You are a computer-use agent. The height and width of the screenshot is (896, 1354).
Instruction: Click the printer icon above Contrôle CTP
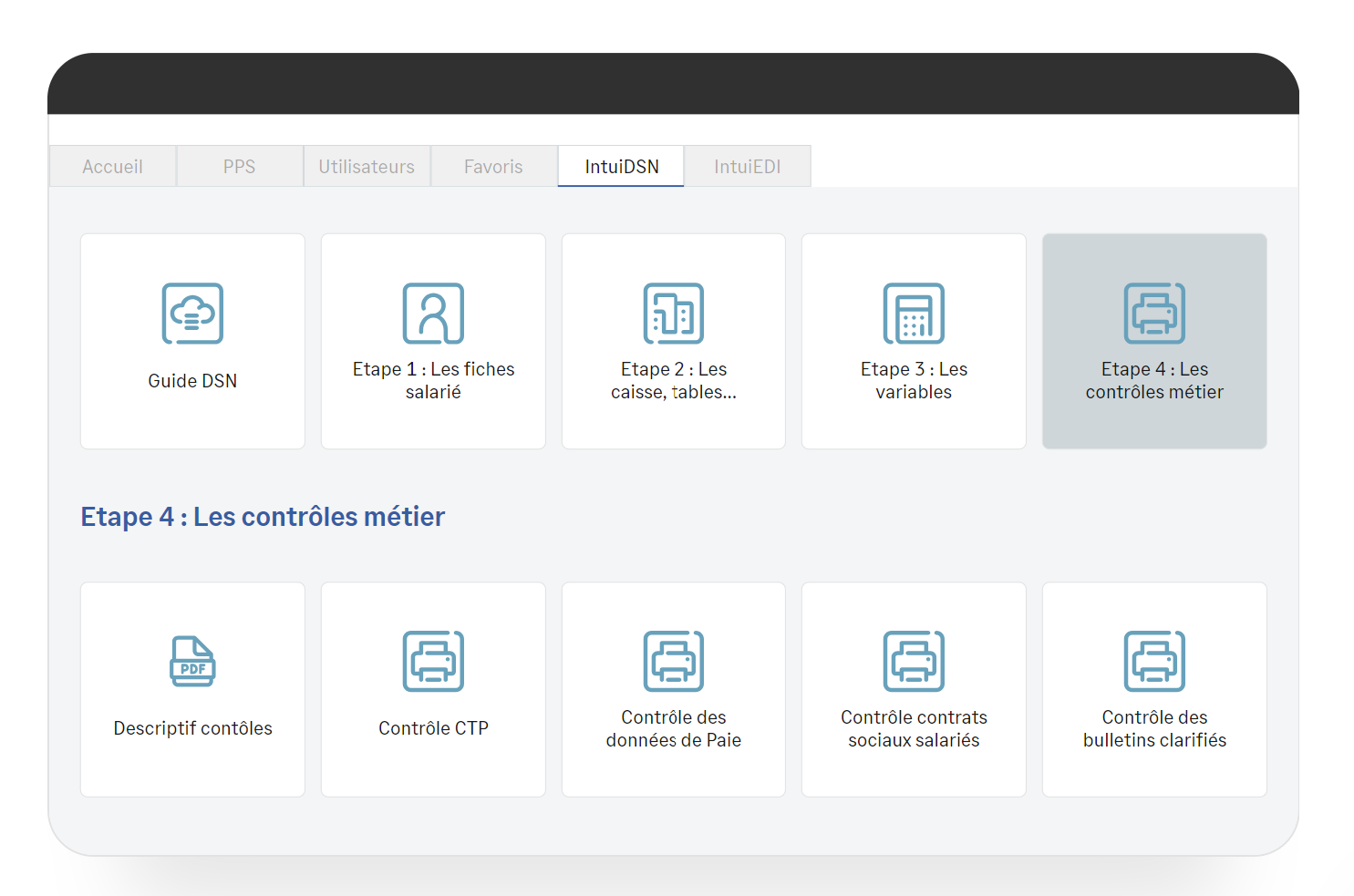pyautogui.click(x=433, y=662)
